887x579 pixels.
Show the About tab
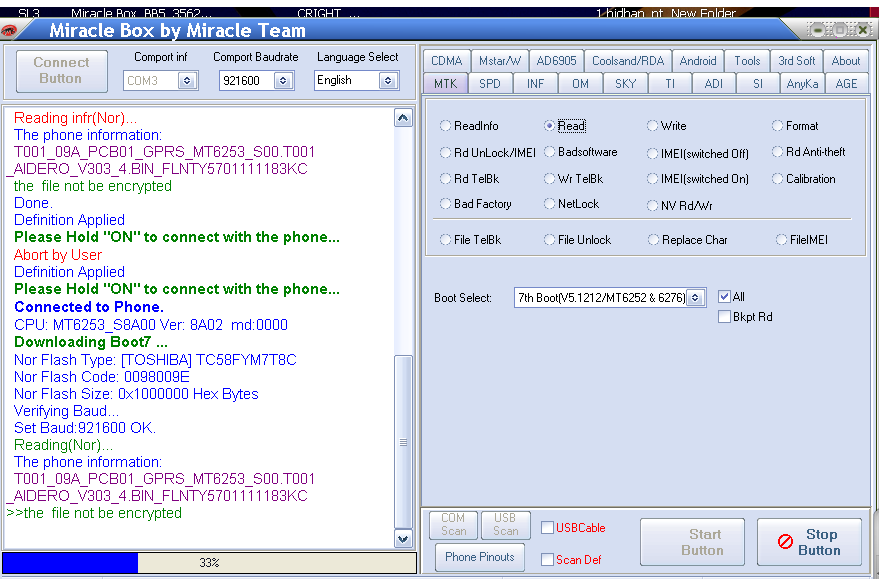[x=846, y=61]
